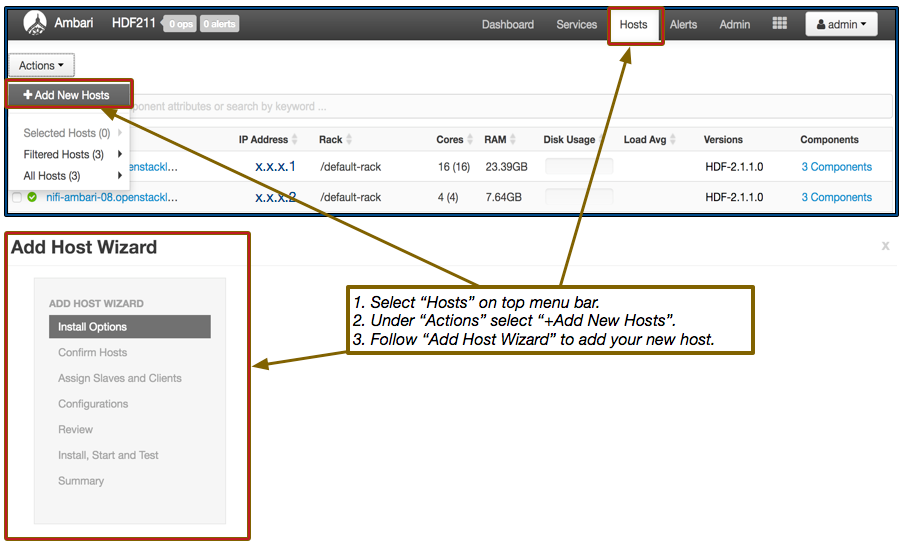The image size is (904, 547).
Task: Select the Summary wizard step
Action: click(81, 481)
